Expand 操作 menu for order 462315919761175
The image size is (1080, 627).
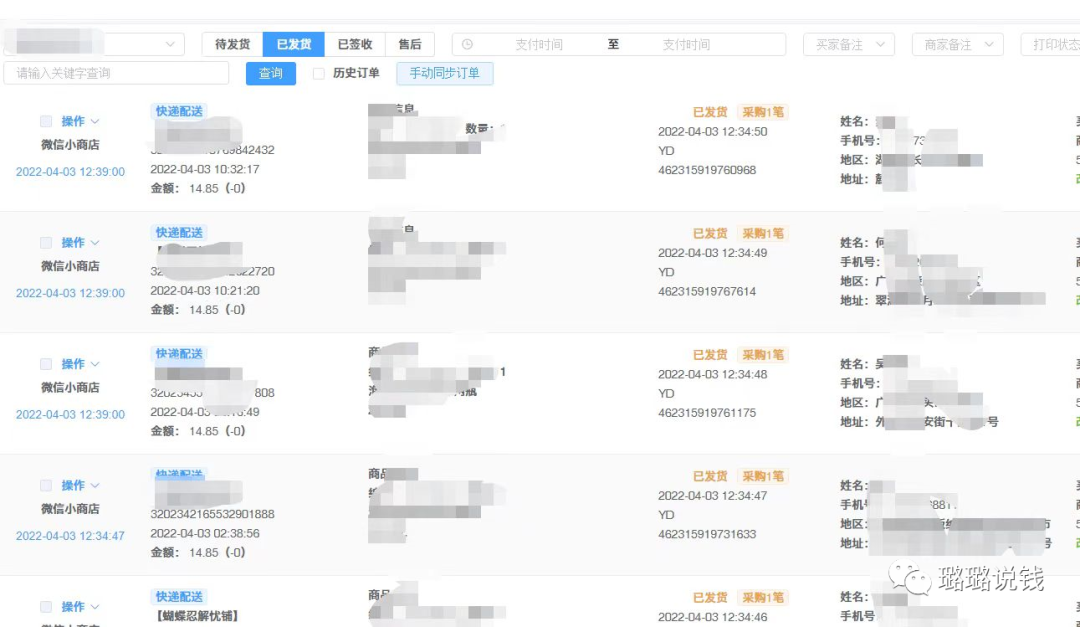(80, 364)
